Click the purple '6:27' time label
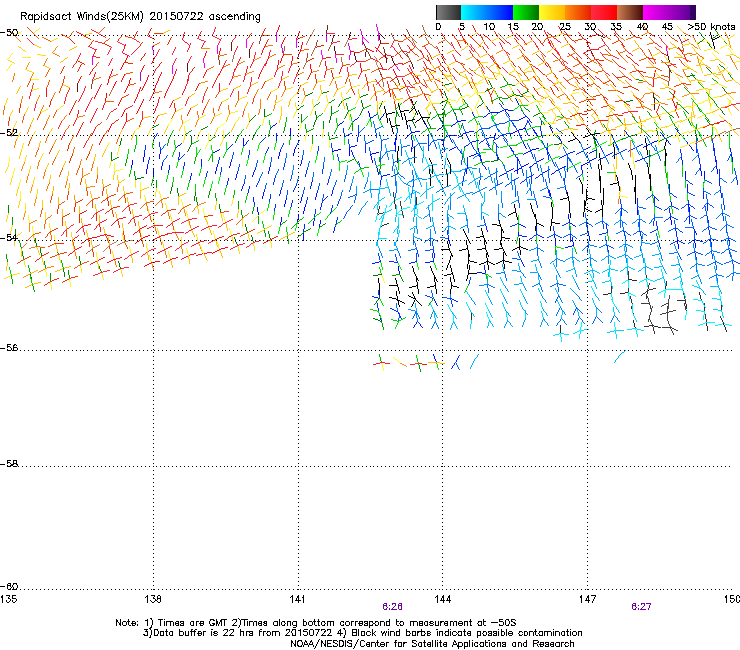Screen dimensions: 740x650 pos(641,607)
